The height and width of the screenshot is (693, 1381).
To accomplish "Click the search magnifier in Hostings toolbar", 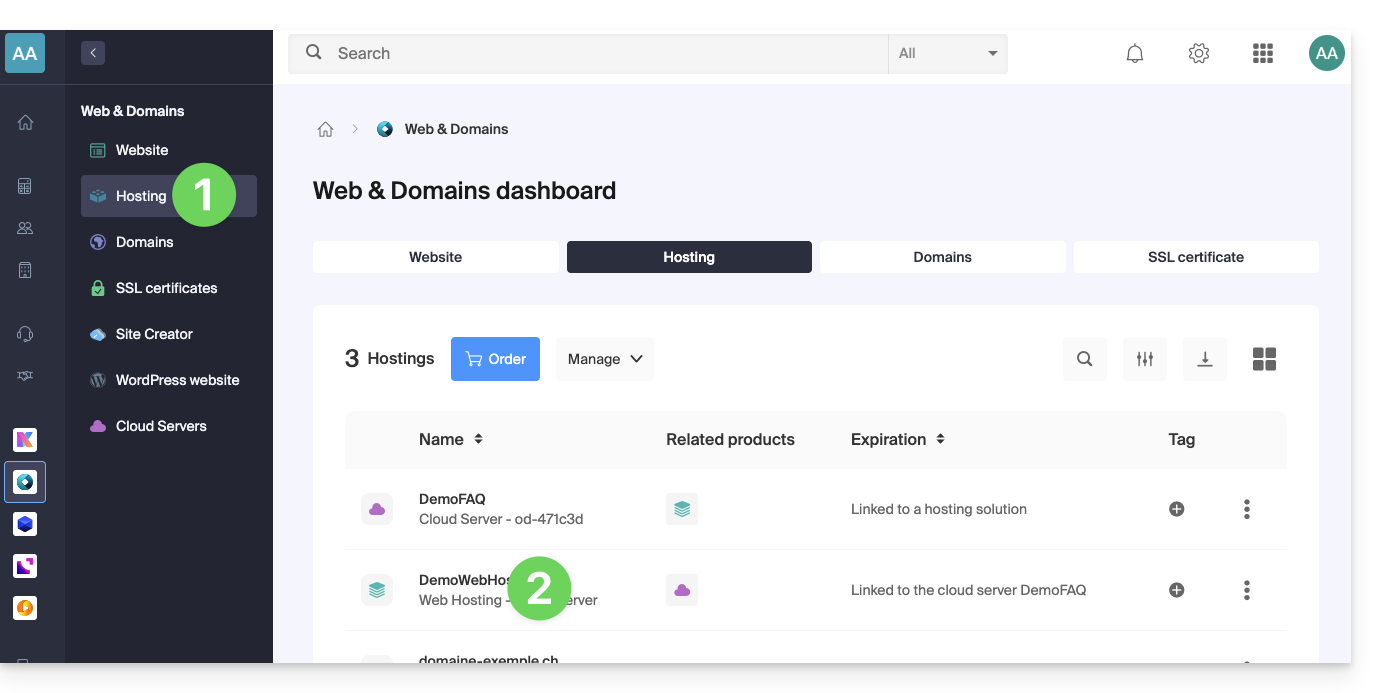I will [1085, 359].
